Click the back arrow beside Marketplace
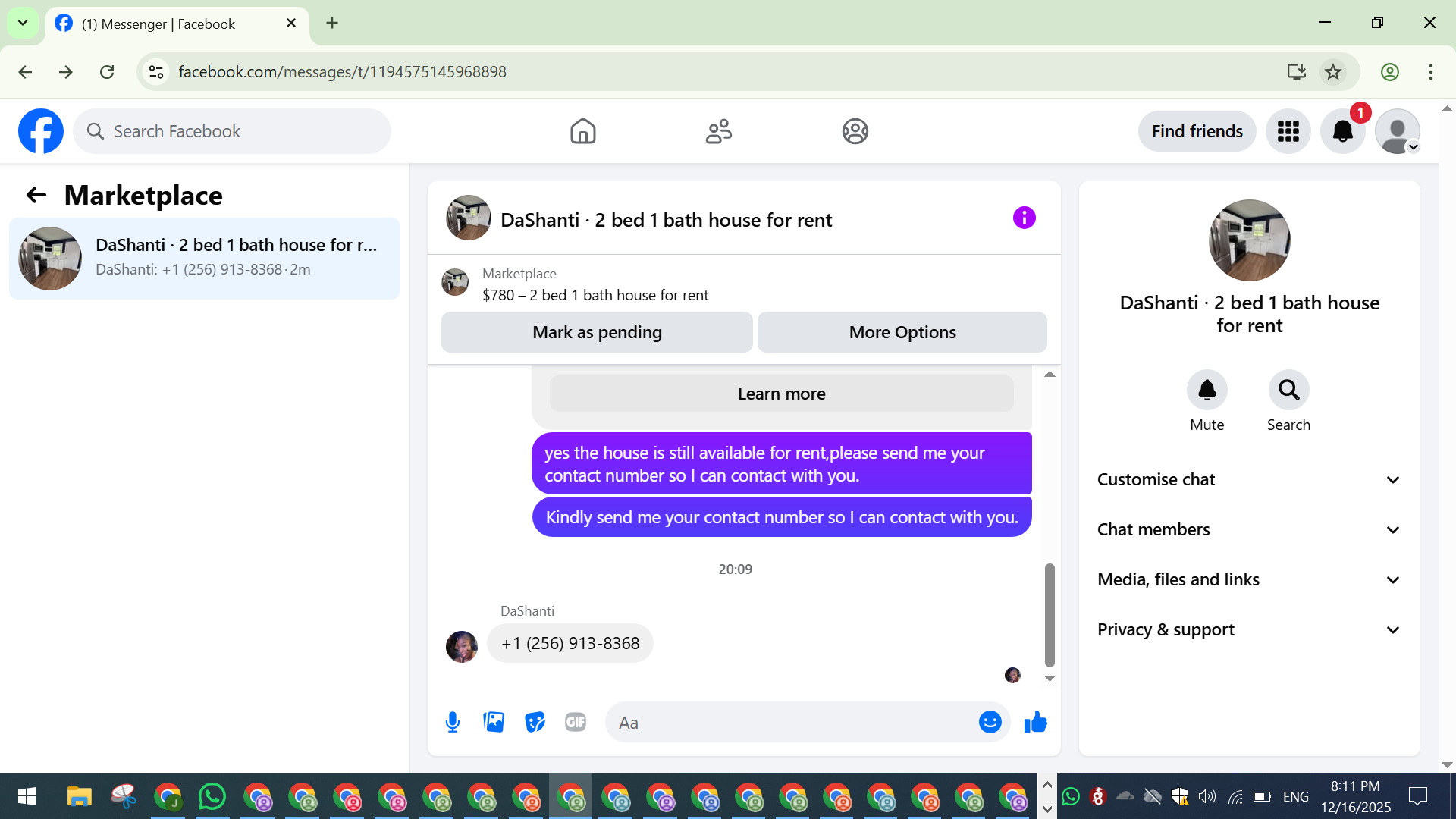Image resolution: width=1456 pixels, height=819 pixels. [x=36, y=196]
